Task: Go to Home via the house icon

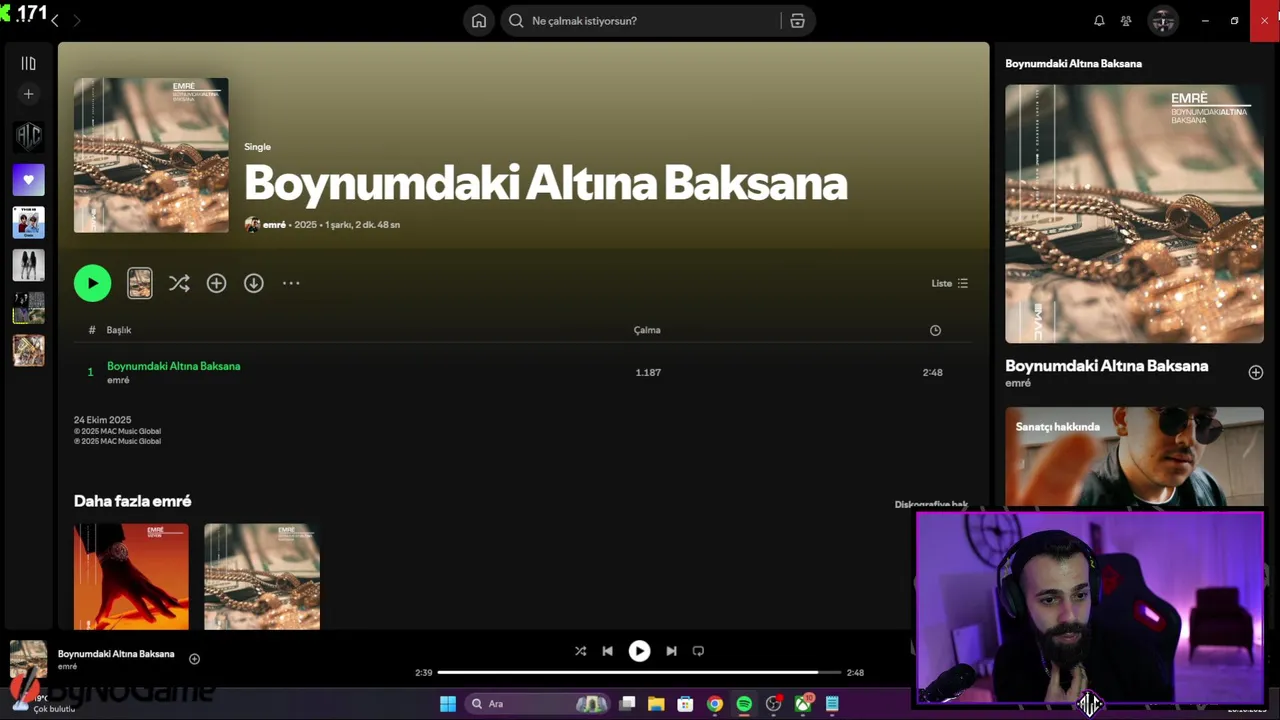Action: (x=479, y=20)
